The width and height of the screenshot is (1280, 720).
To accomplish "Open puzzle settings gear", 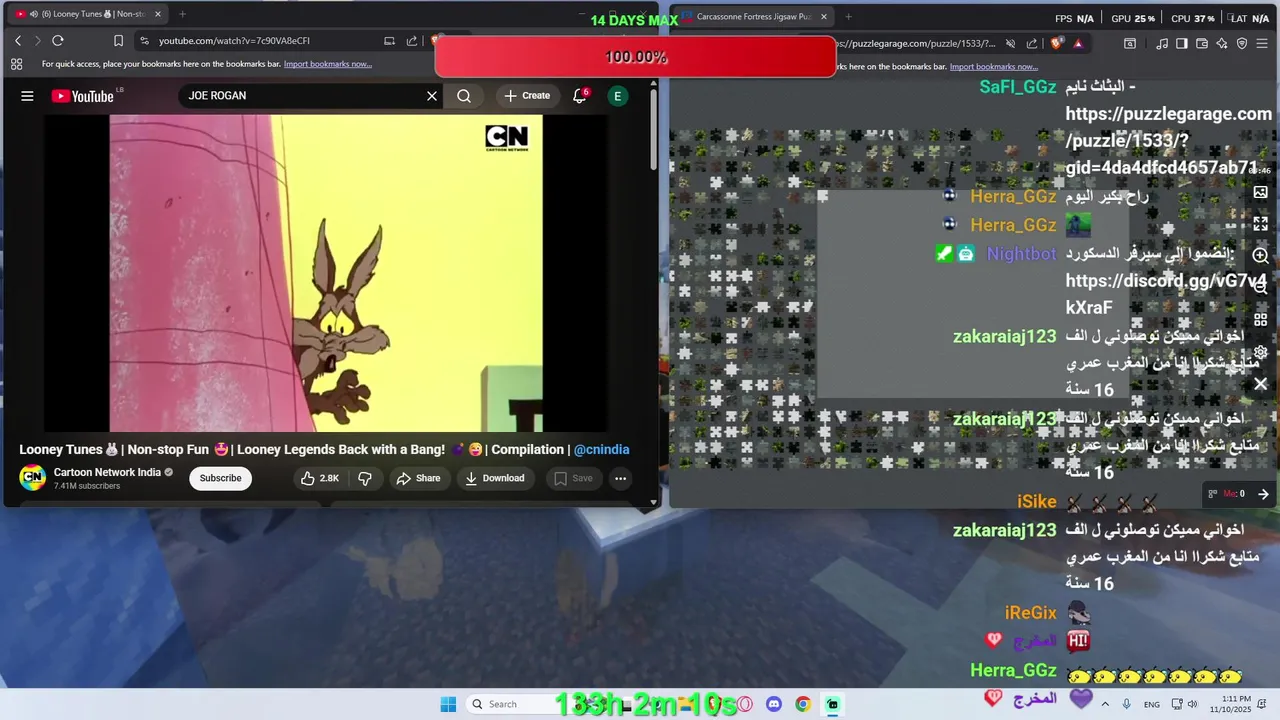I will click(x=1260, y=352).
